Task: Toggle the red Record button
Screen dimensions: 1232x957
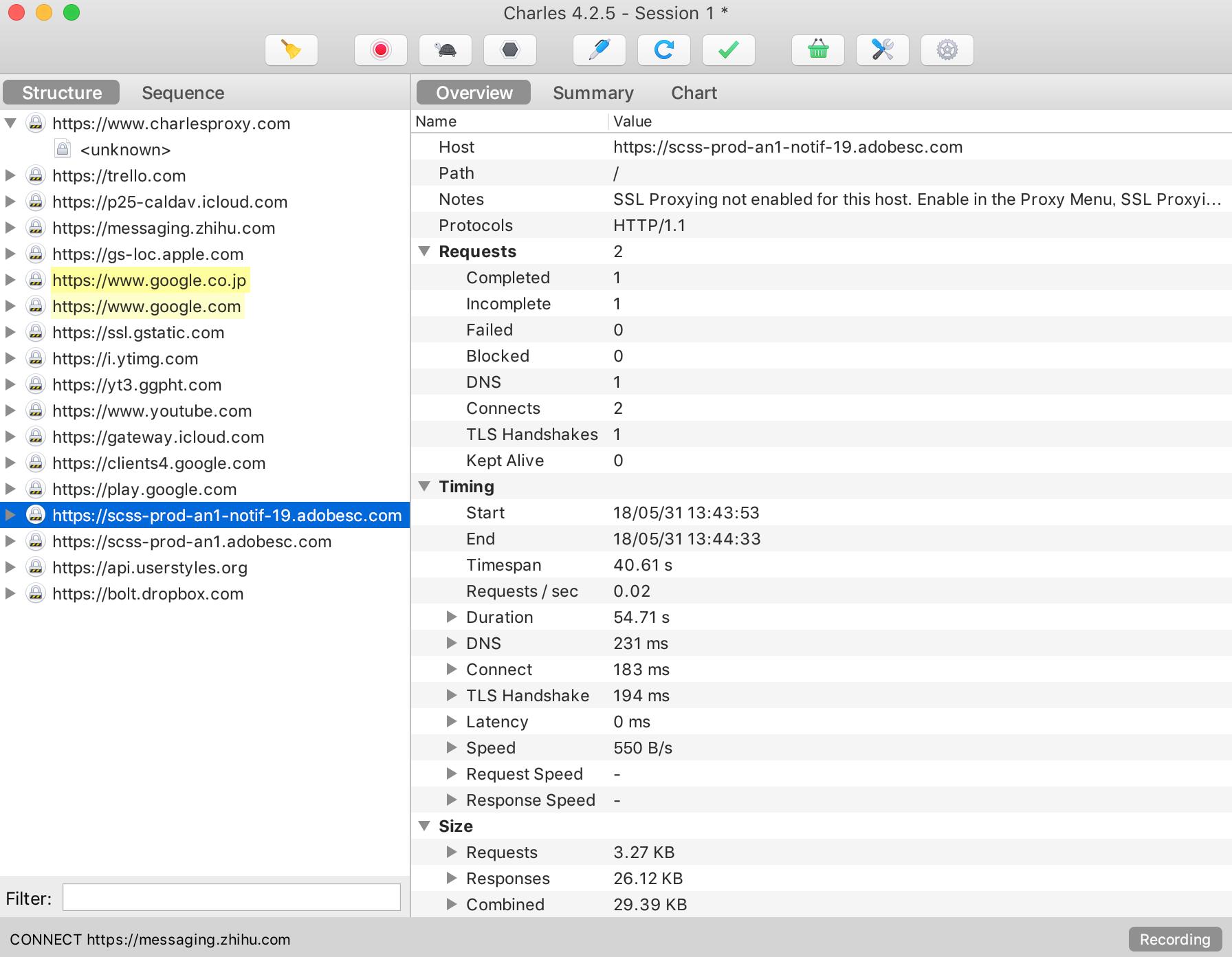Action: click(380, 50)
